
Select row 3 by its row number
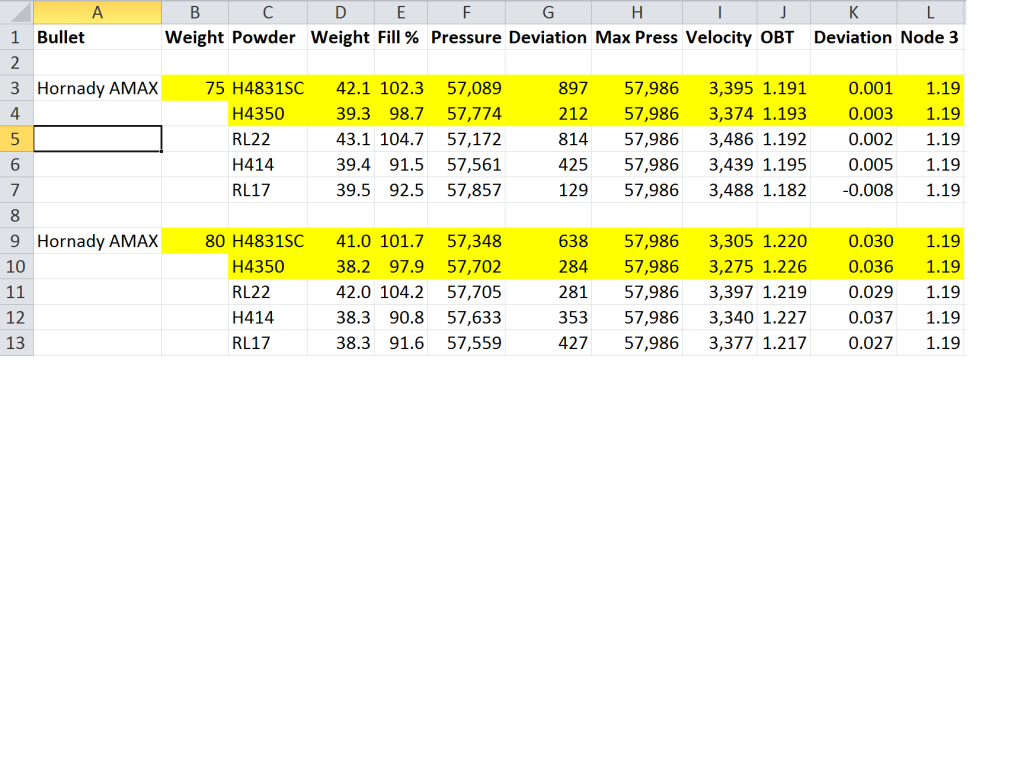pos(16,88)
